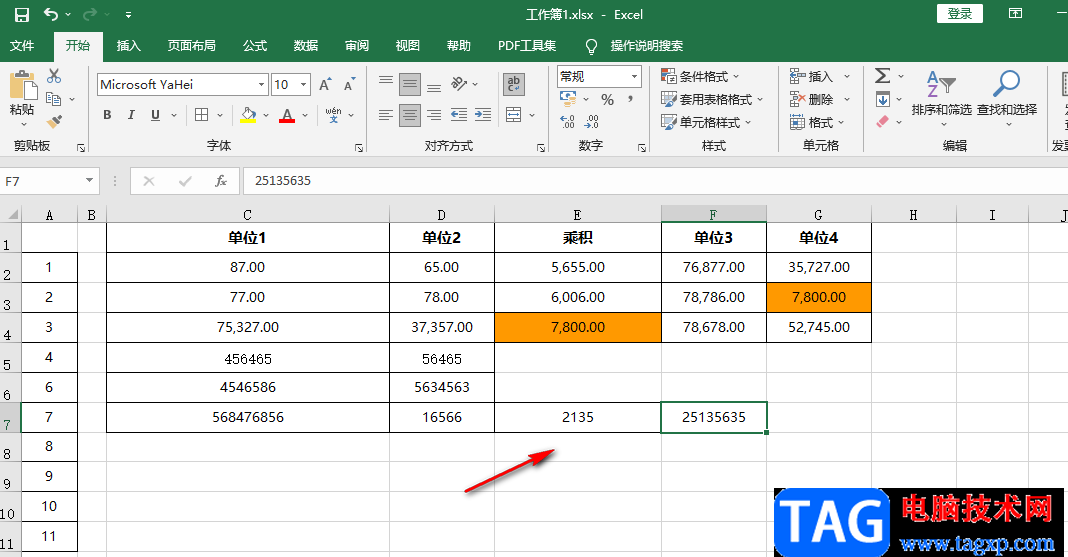This screenshot has height=557, width=1068.
Task: Toggle italic formatting
Action: pyautogui.click(x=131, y=115)
